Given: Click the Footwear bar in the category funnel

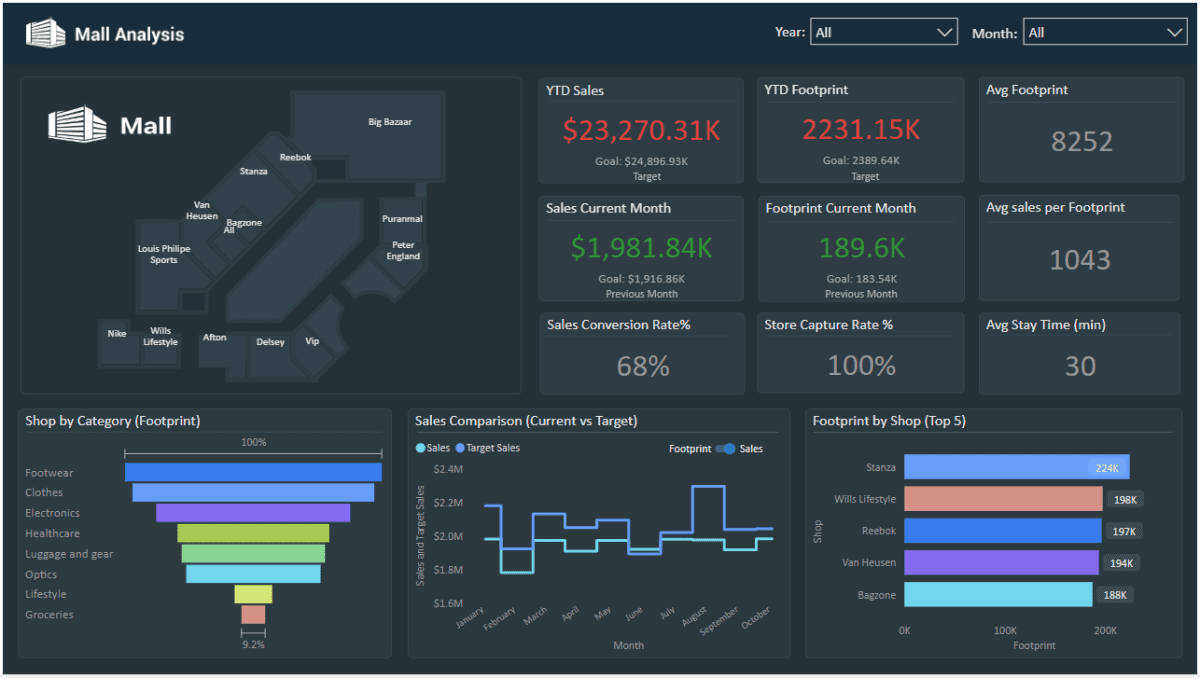Looking at the screenshot, I should tap(252, 471).
